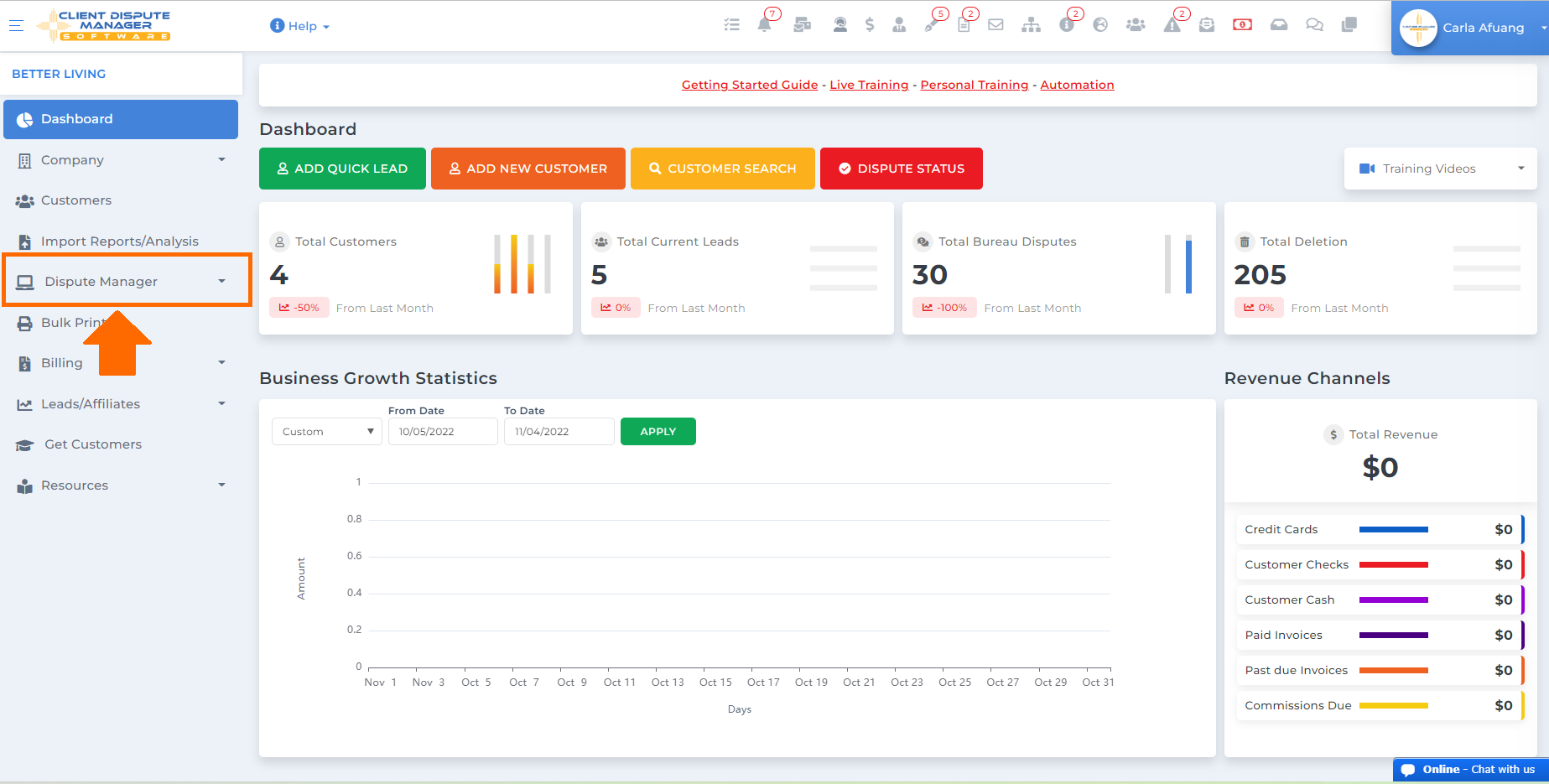
Task: Expand the Resources sidebar menu
Action: click(121, 485)
